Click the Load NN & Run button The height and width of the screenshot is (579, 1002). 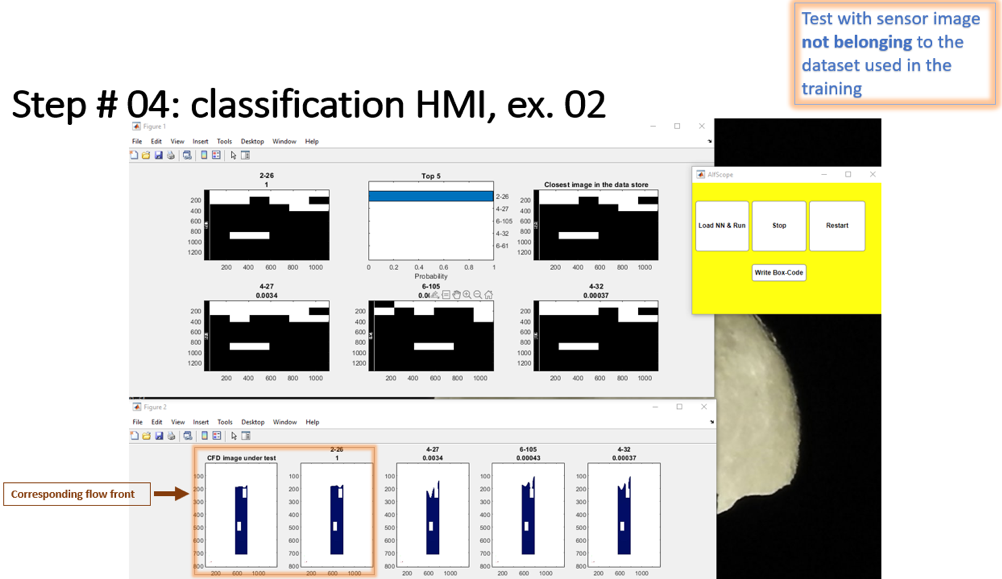(x=722, y=226)
